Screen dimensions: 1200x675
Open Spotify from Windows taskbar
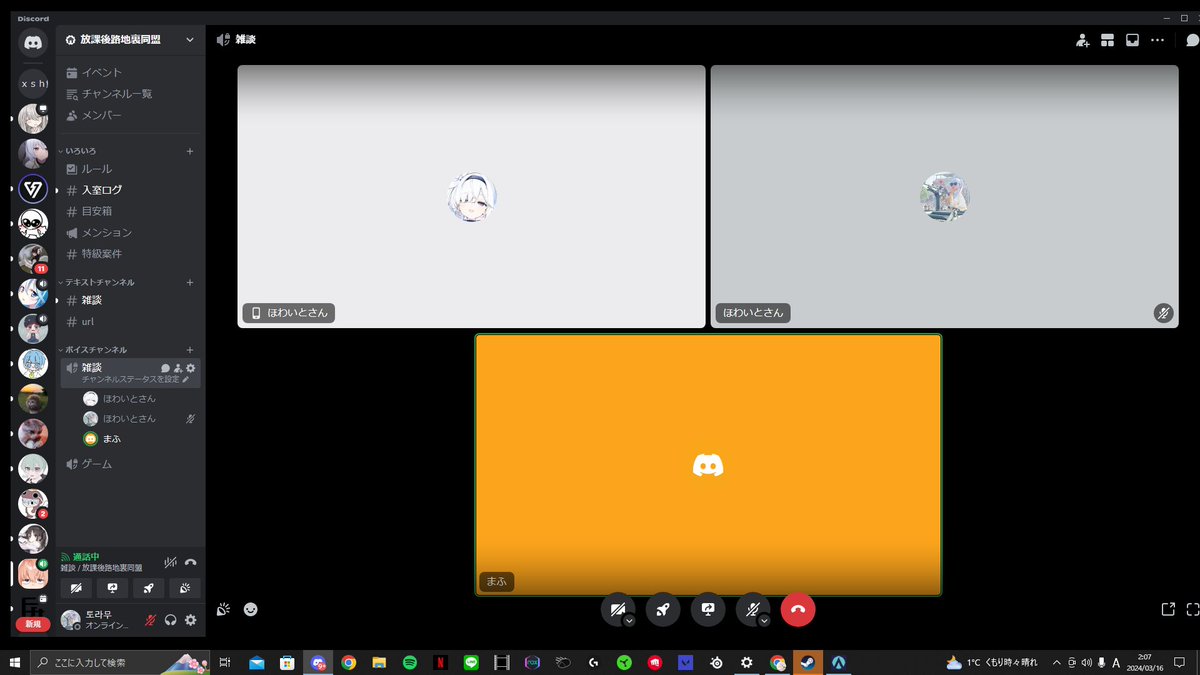(x=409, y=662)
